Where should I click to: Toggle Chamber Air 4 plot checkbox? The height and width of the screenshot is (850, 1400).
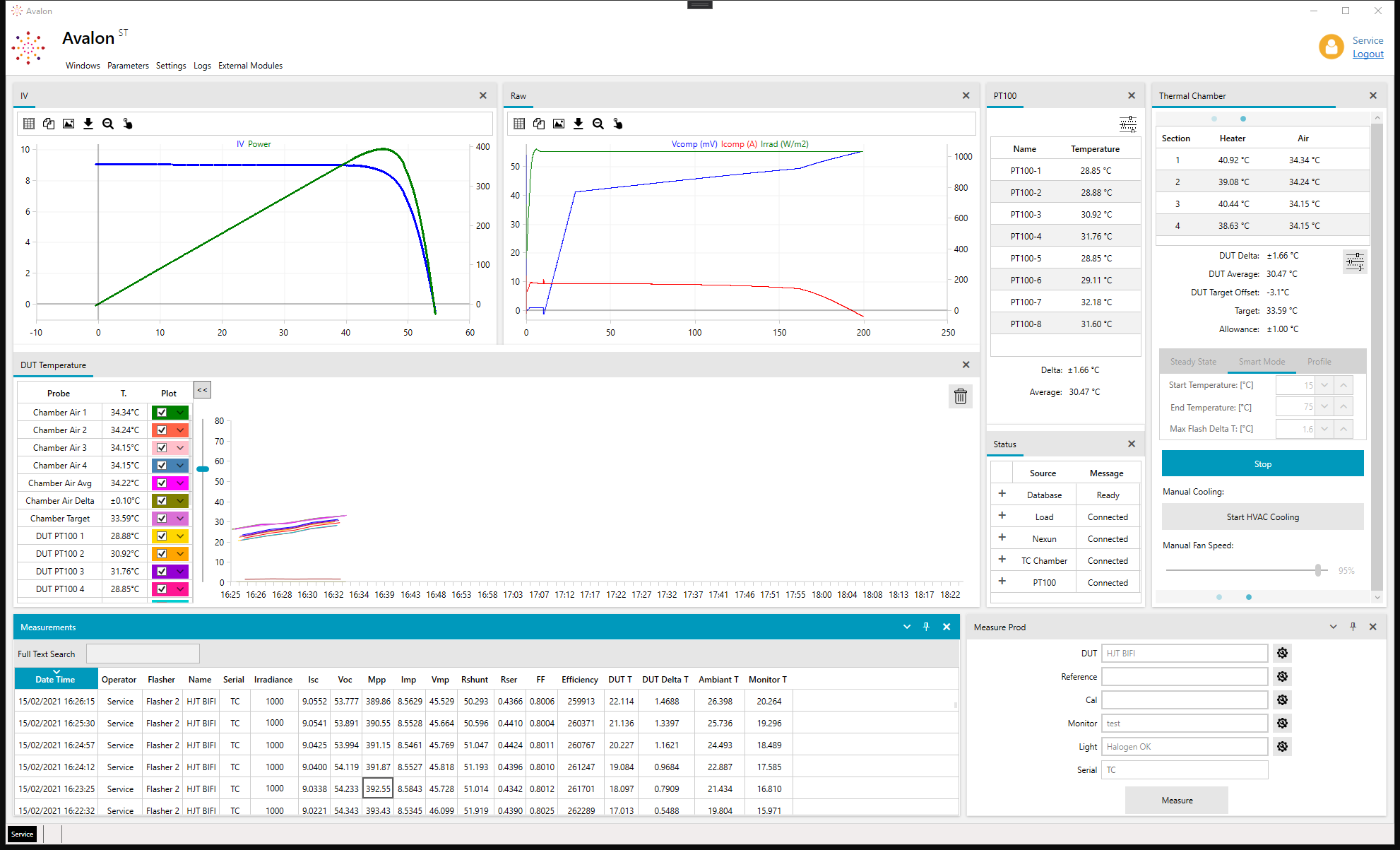point(162,466)
